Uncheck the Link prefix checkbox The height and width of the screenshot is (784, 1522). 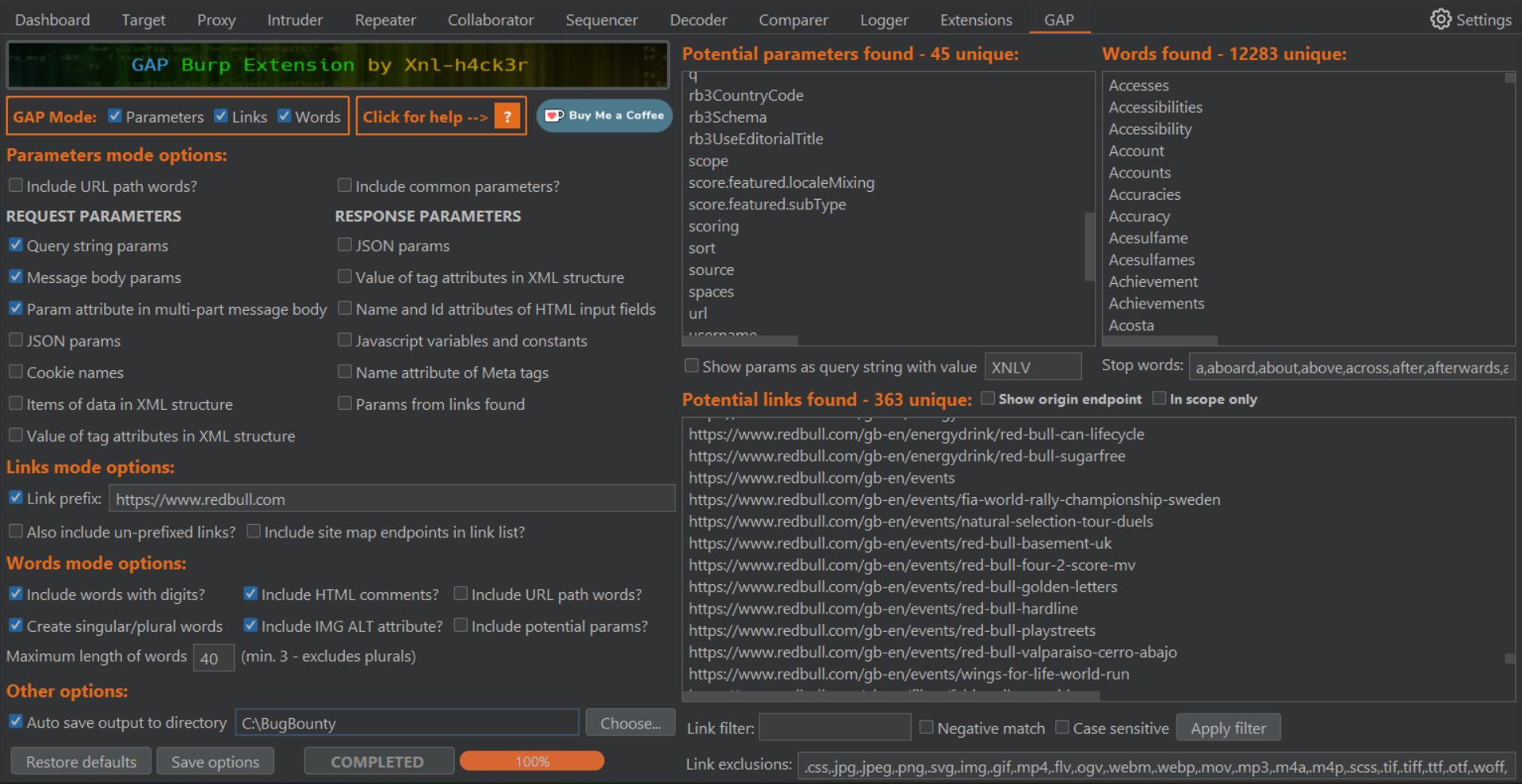point(16,498)
